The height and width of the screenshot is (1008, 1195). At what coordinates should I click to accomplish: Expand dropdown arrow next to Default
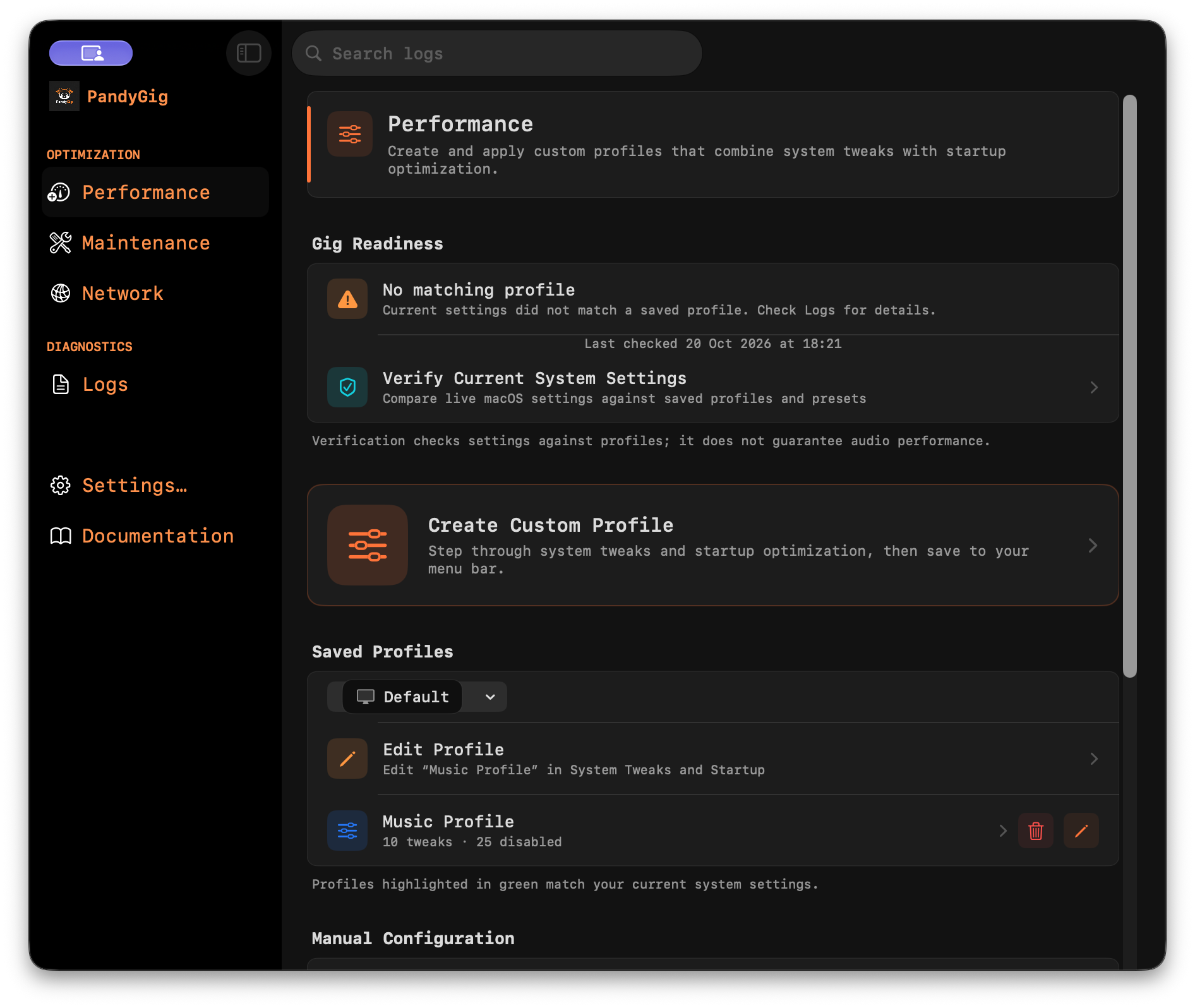[490, 697]
